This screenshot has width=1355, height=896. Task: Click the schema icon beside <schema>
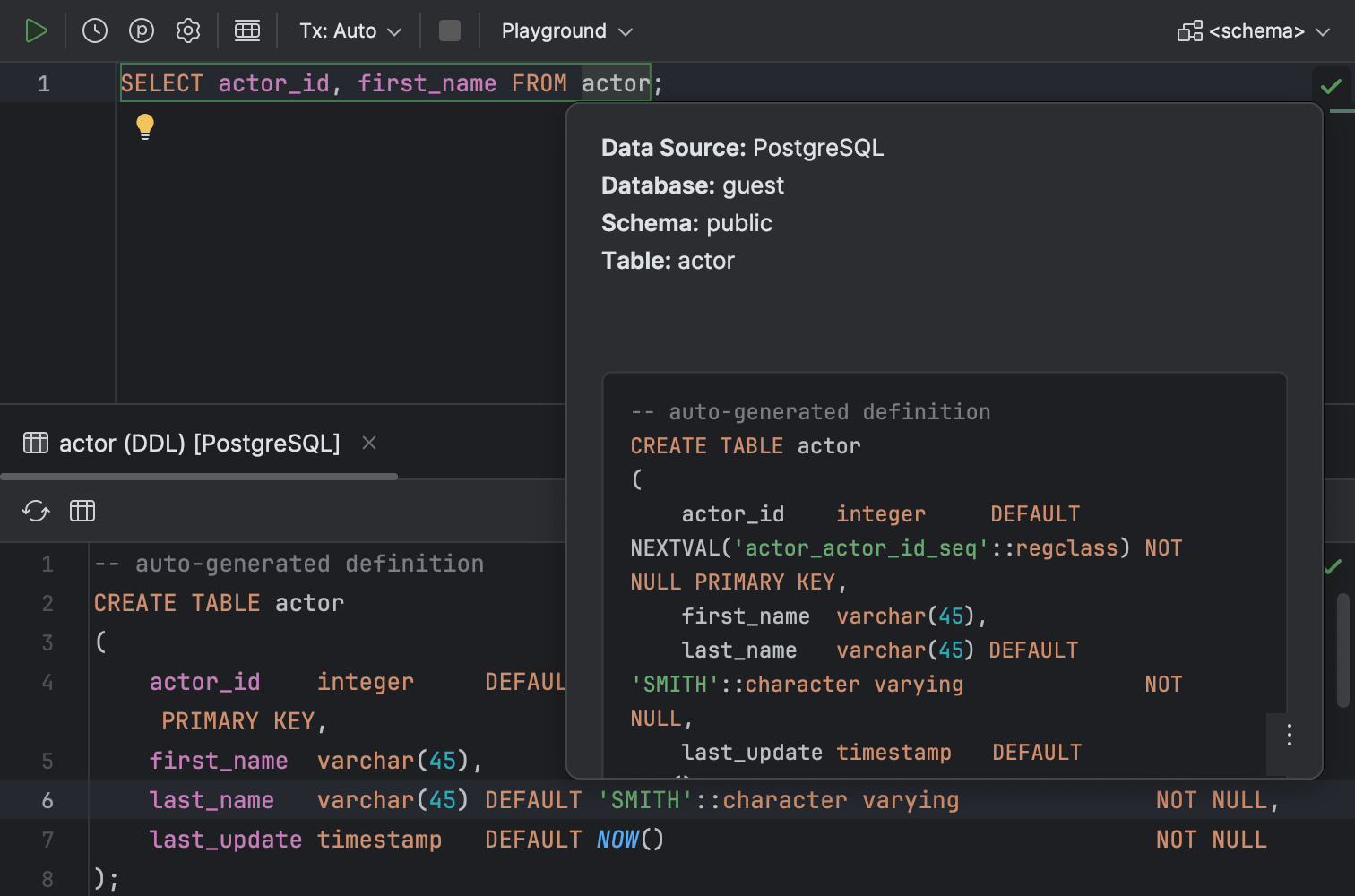(1191, 30)
